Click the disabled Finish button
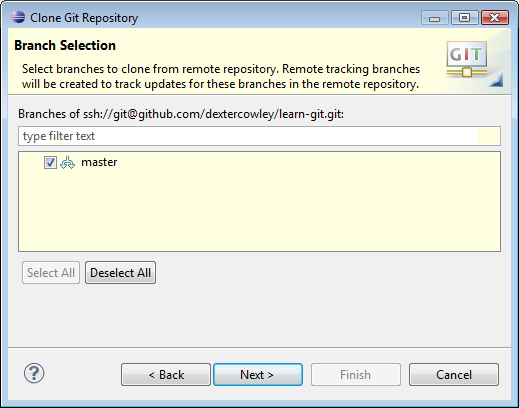 (356, 375)
